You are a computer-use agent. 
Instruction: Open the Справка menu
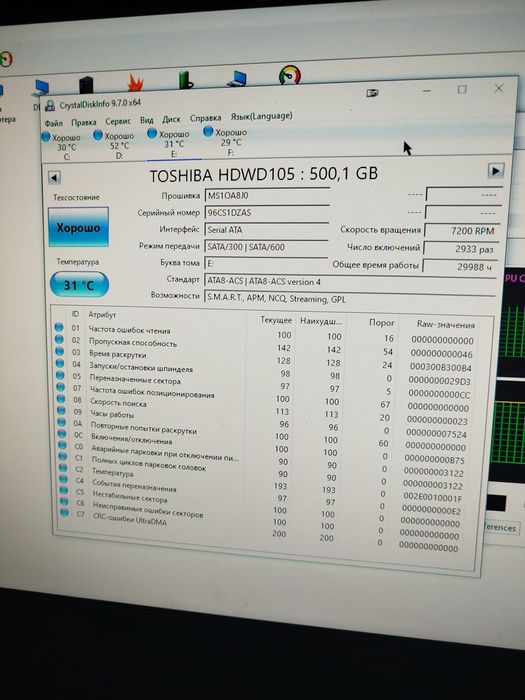pyautogui.click(x=205, y=118)
